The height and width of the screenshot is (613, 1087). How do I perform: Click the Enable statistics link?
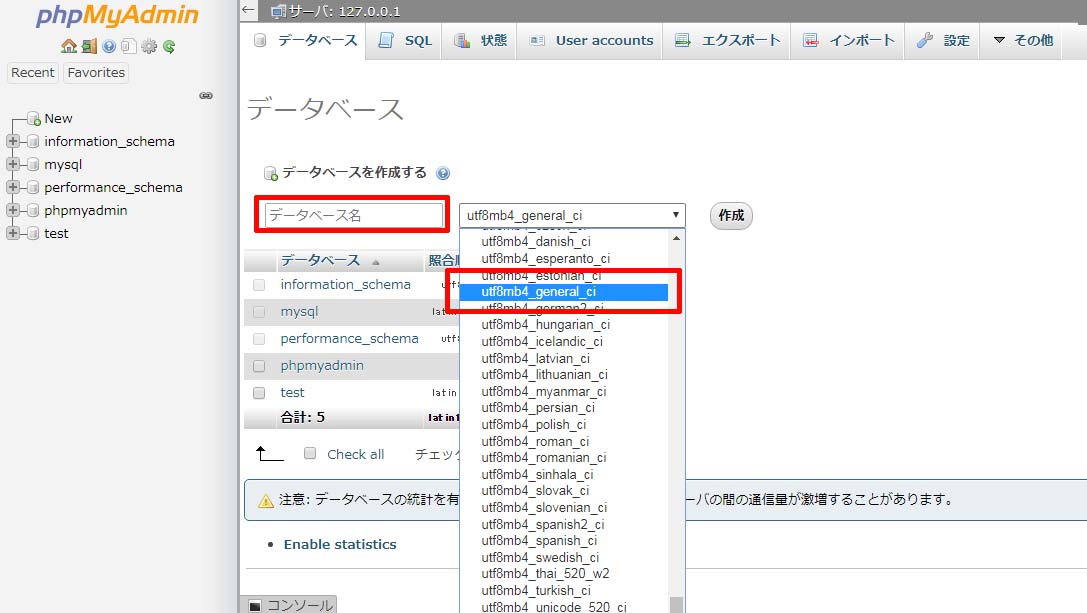340,544
